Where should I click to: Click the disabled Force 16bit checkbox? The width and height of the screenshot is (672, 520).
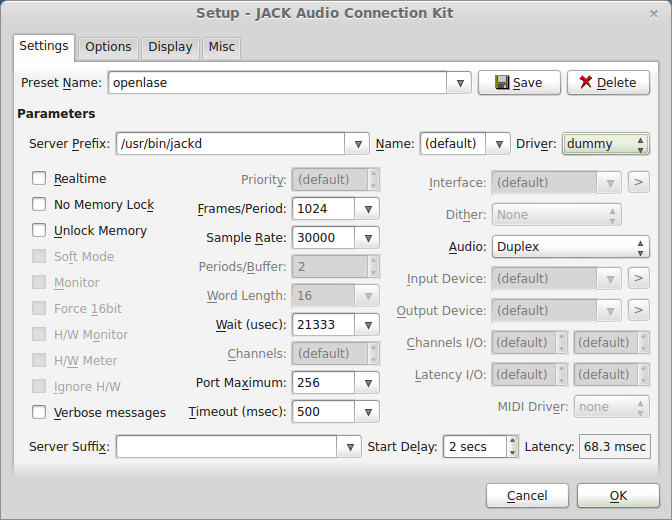39,308
